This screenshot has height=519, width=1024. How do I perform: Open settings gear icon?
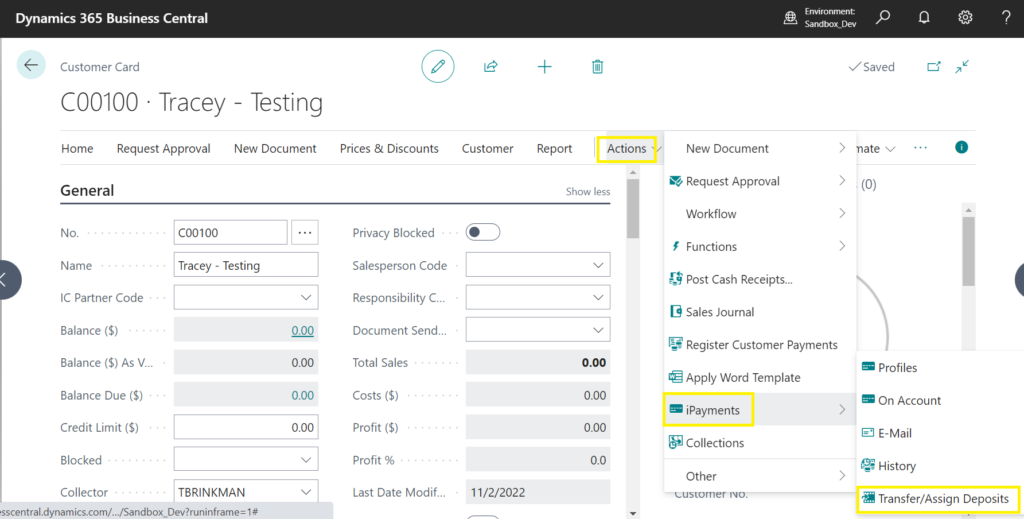tap(965, 18)
